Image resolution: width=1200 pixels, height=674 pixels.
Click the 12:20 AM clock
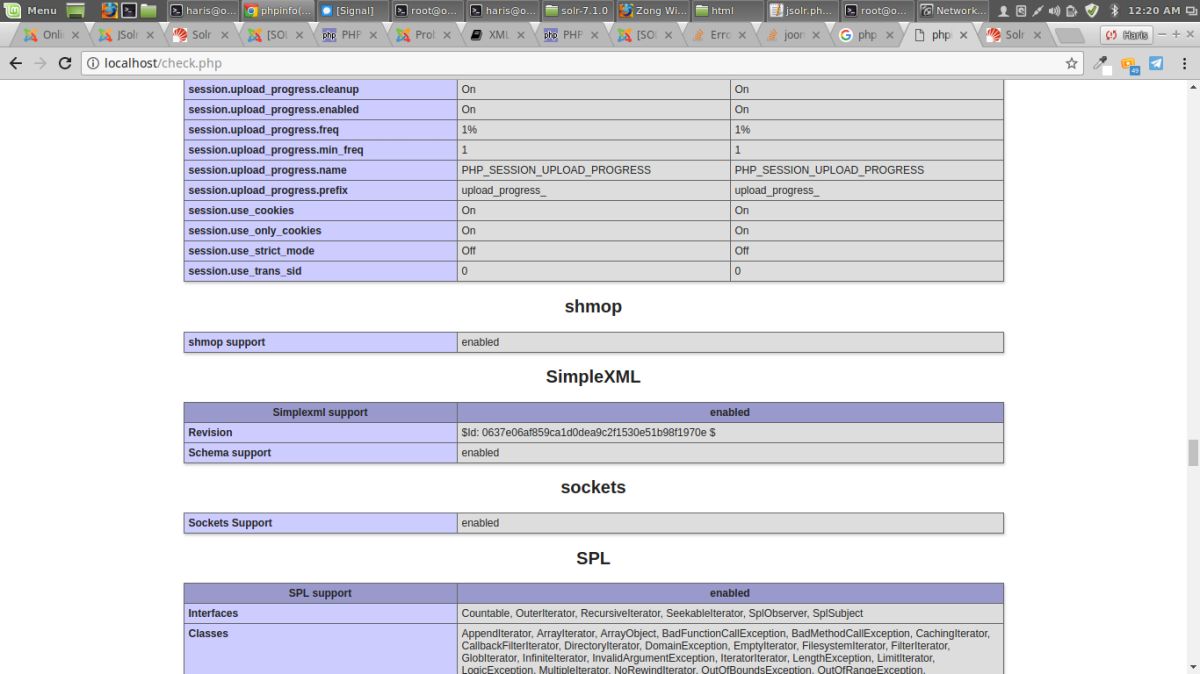pos(1153,10)
